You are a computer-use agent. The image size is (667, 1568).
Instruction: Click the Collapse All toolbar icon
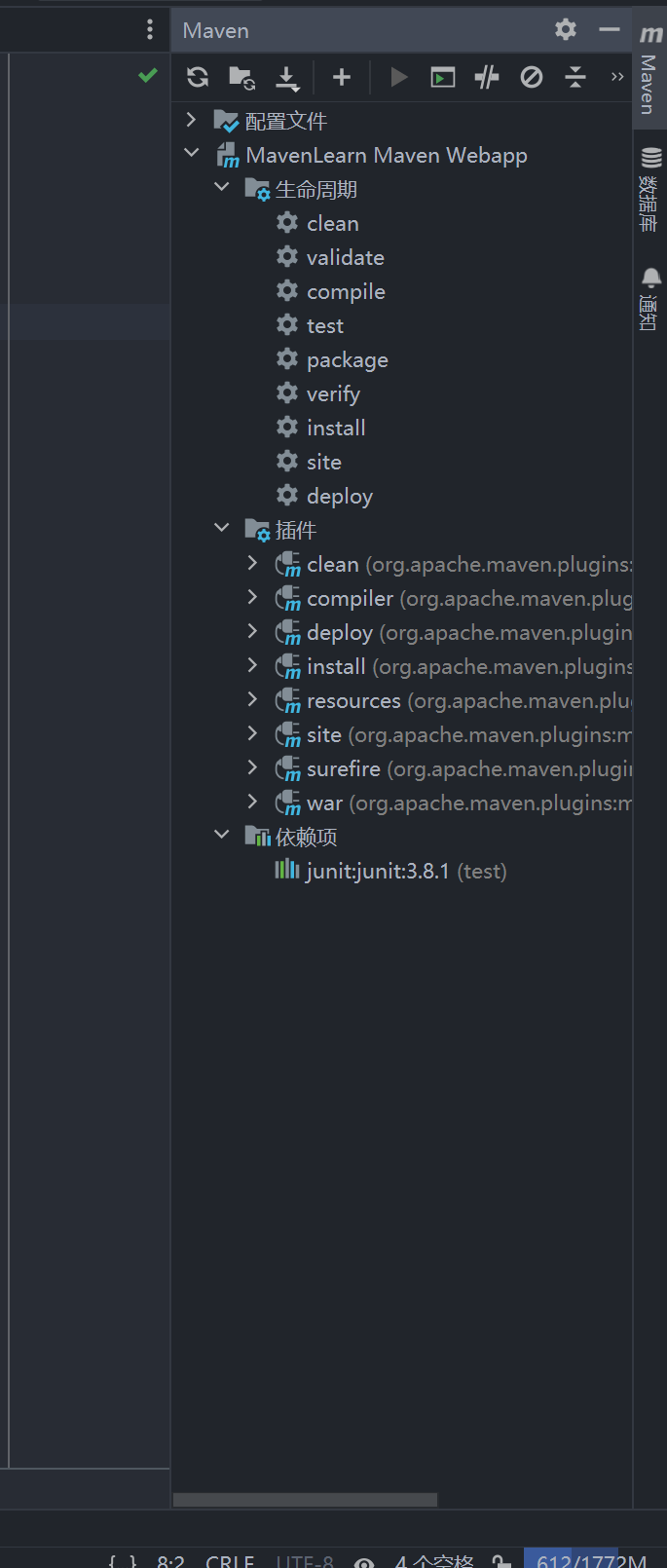pyautogui.click(x=575, y=78)
